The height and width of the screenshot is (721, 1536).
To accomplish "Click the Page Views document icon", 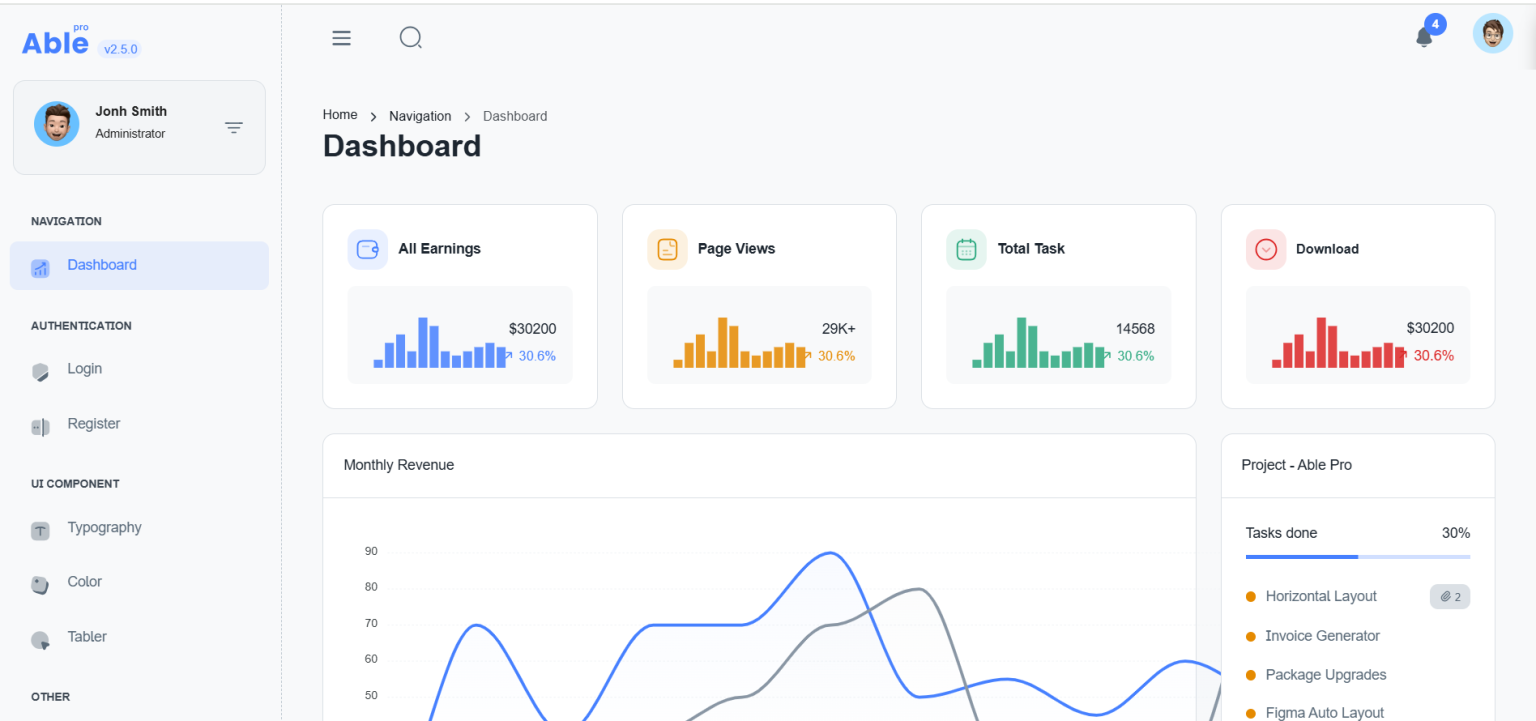I will click(666, 248).
